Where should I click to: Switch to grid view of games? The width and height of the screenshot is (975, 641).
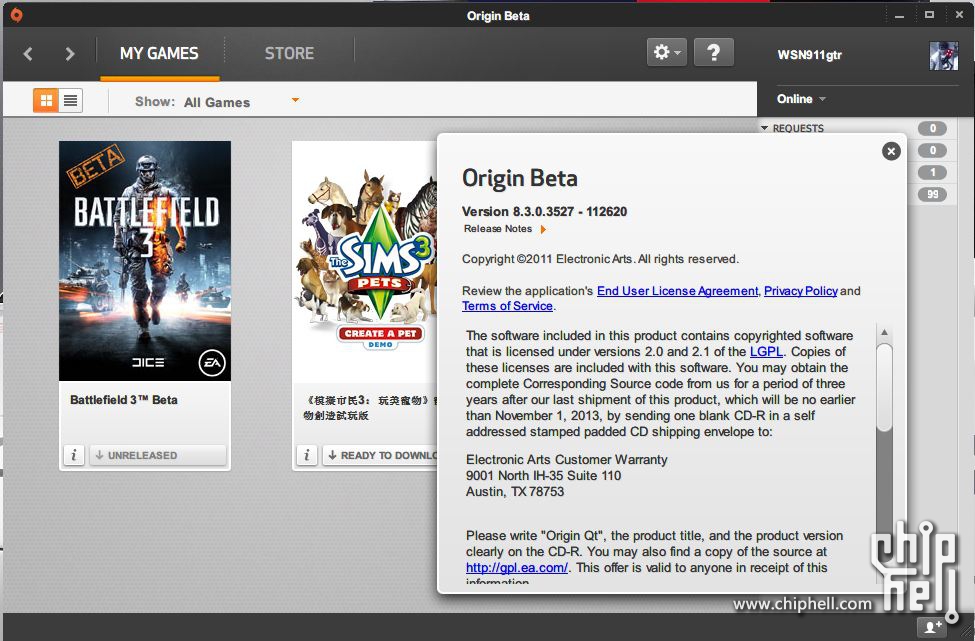(x=45, y=100)
